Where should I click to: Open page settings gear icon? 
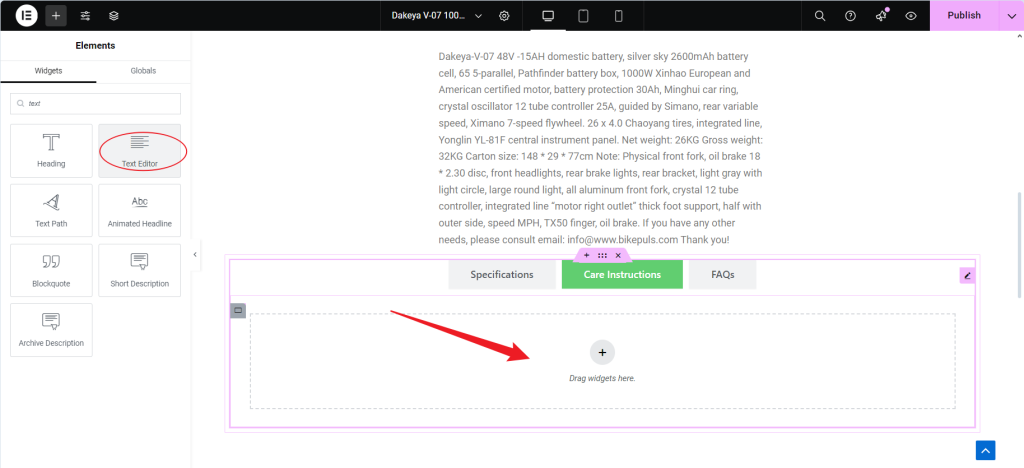point(504,16)
